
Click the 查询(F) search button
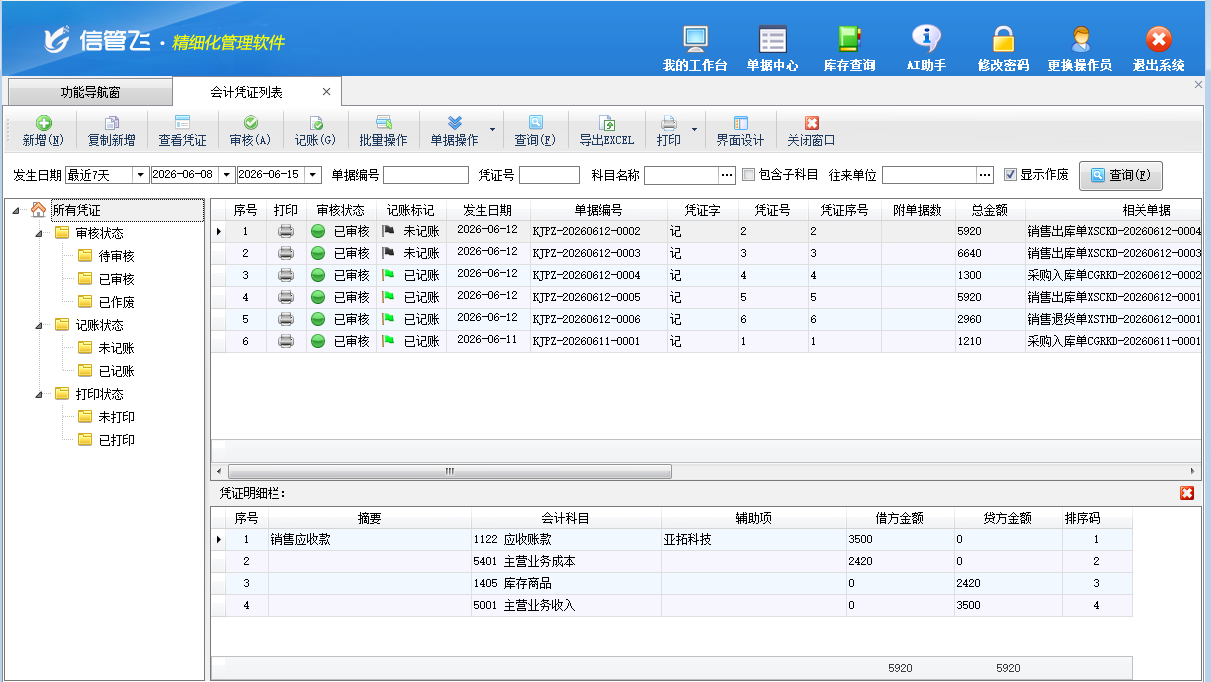(x=1120, y=175)
